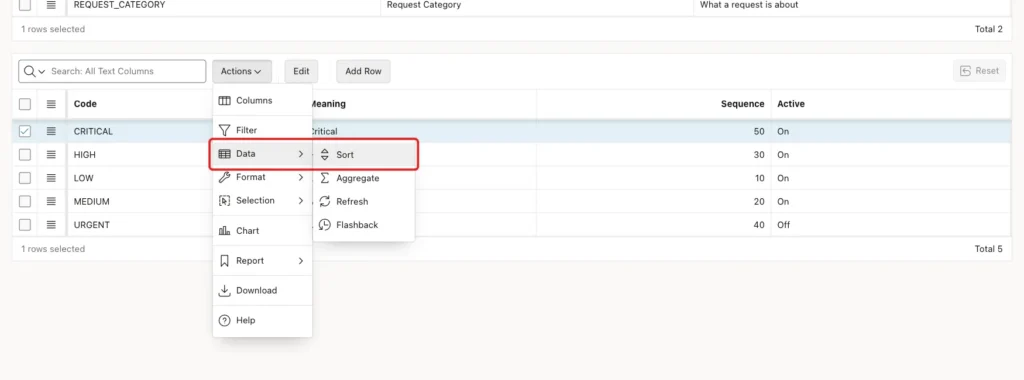Click the Selection pointer icon
Screen dimensions: 1024x380
point(224,200)
